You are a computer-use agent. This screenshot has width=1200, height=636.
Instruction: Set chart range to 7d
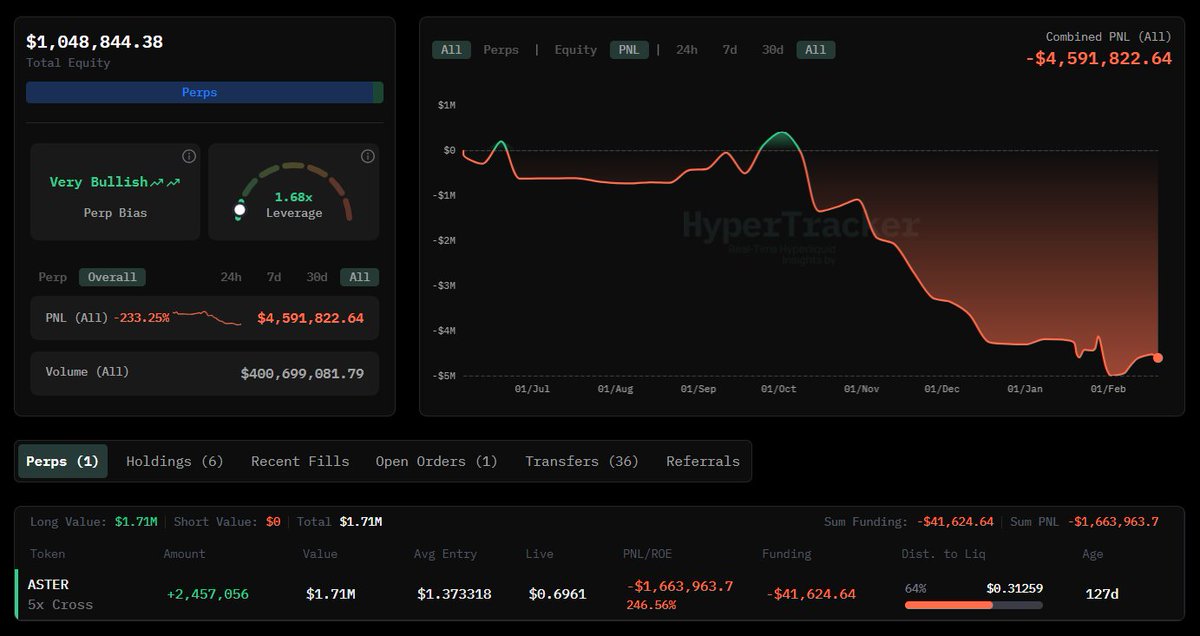730,49
